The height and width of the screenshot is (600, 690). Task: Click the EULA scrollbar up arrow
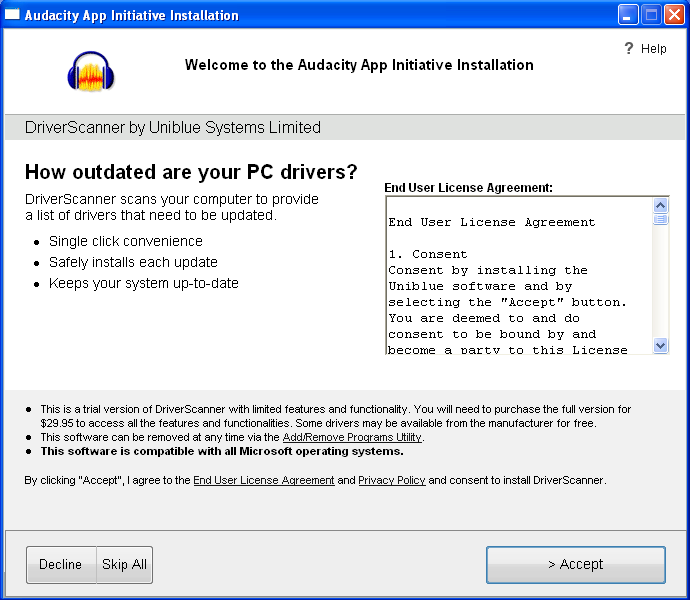tap(660, 206)
